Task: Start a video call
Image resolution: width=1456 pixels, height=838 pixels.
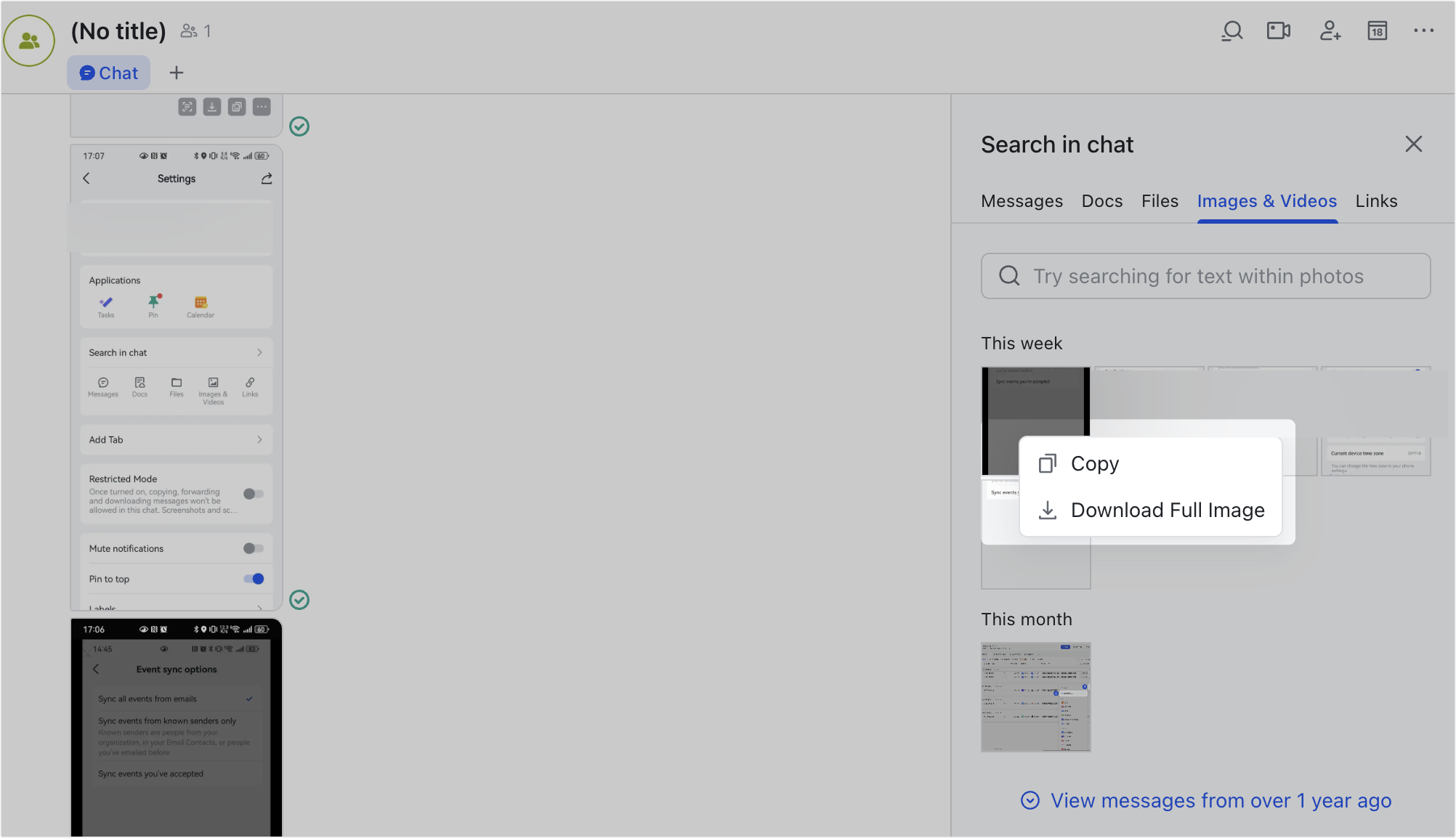Action: click(x=1279, y=31)
